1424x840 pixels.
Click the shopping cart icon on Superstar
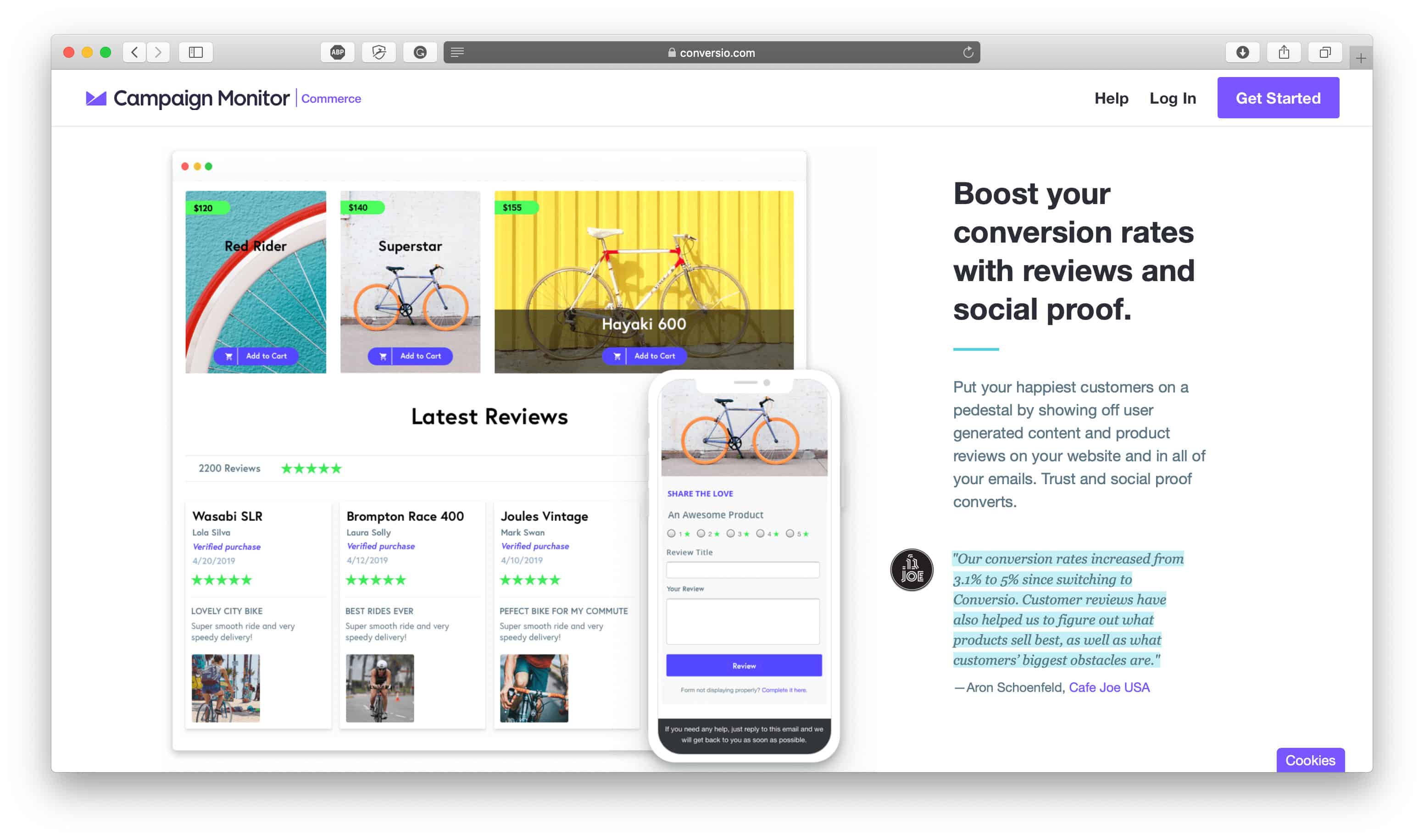(x=383, y=355)
